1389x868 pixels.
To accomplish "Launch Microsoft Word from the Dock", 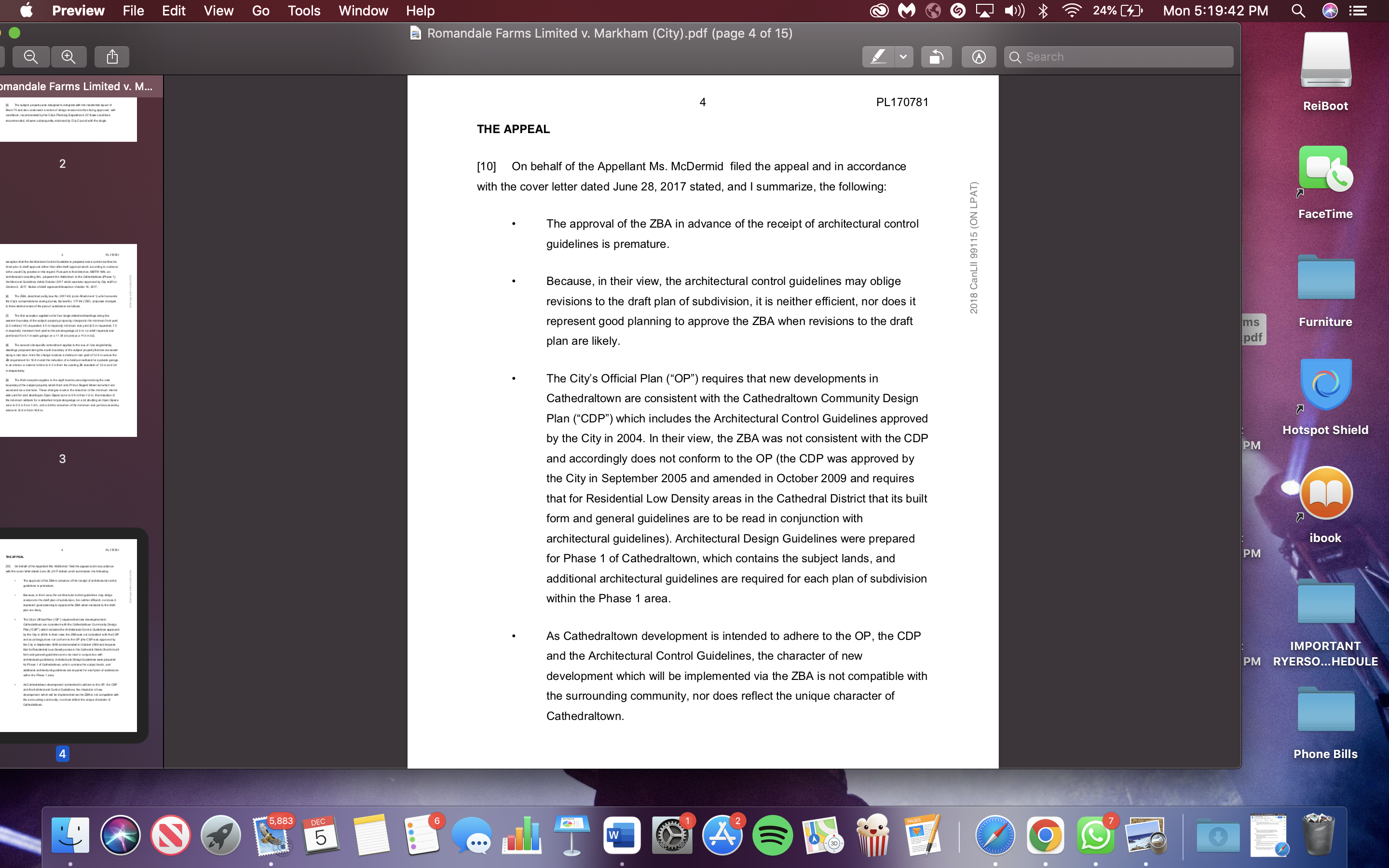I will pyautogui.click(x=622, y=835).
